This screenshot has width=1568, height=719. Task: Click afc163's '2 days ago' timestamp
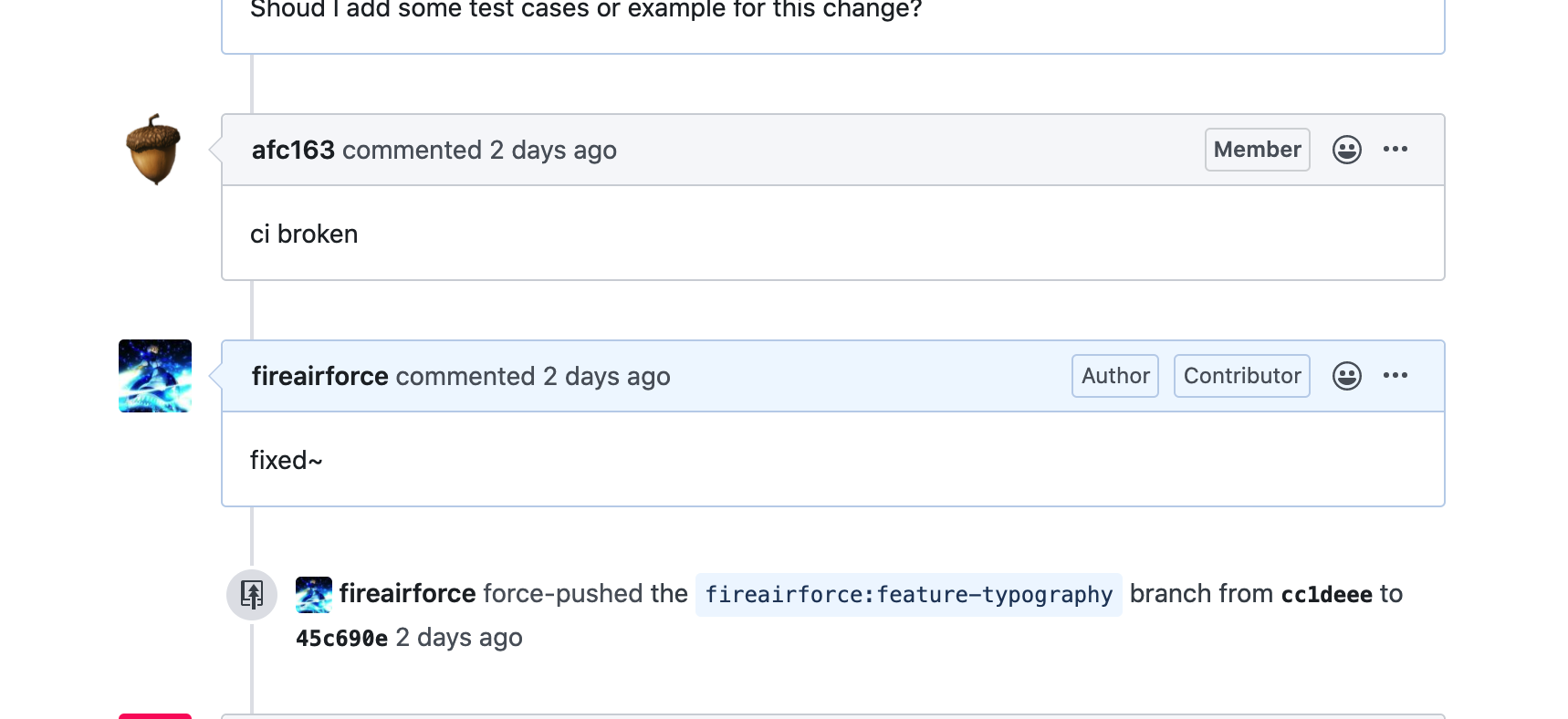(552, 150)
